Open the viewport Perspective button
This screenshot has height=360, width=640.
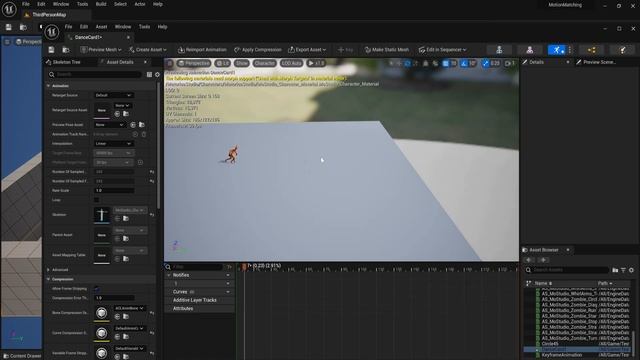pyautogui.click(x=194, y=63)
